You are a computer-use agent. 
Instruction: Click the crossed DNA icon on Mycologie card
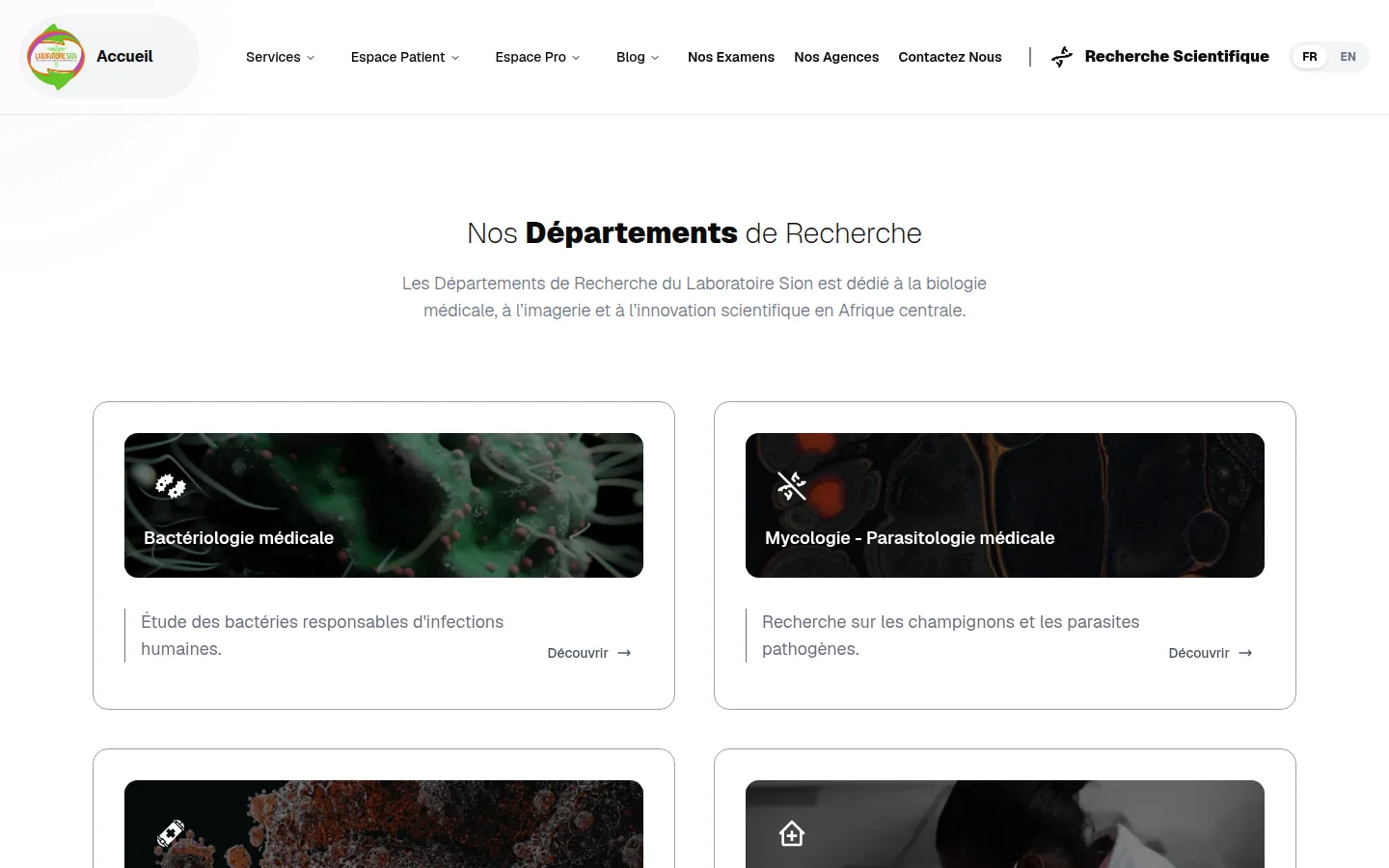(792, 486)
